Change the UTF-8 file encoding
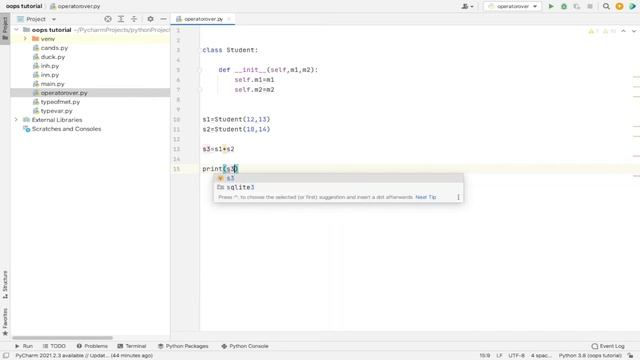640x360 pixels. (516, 356)
